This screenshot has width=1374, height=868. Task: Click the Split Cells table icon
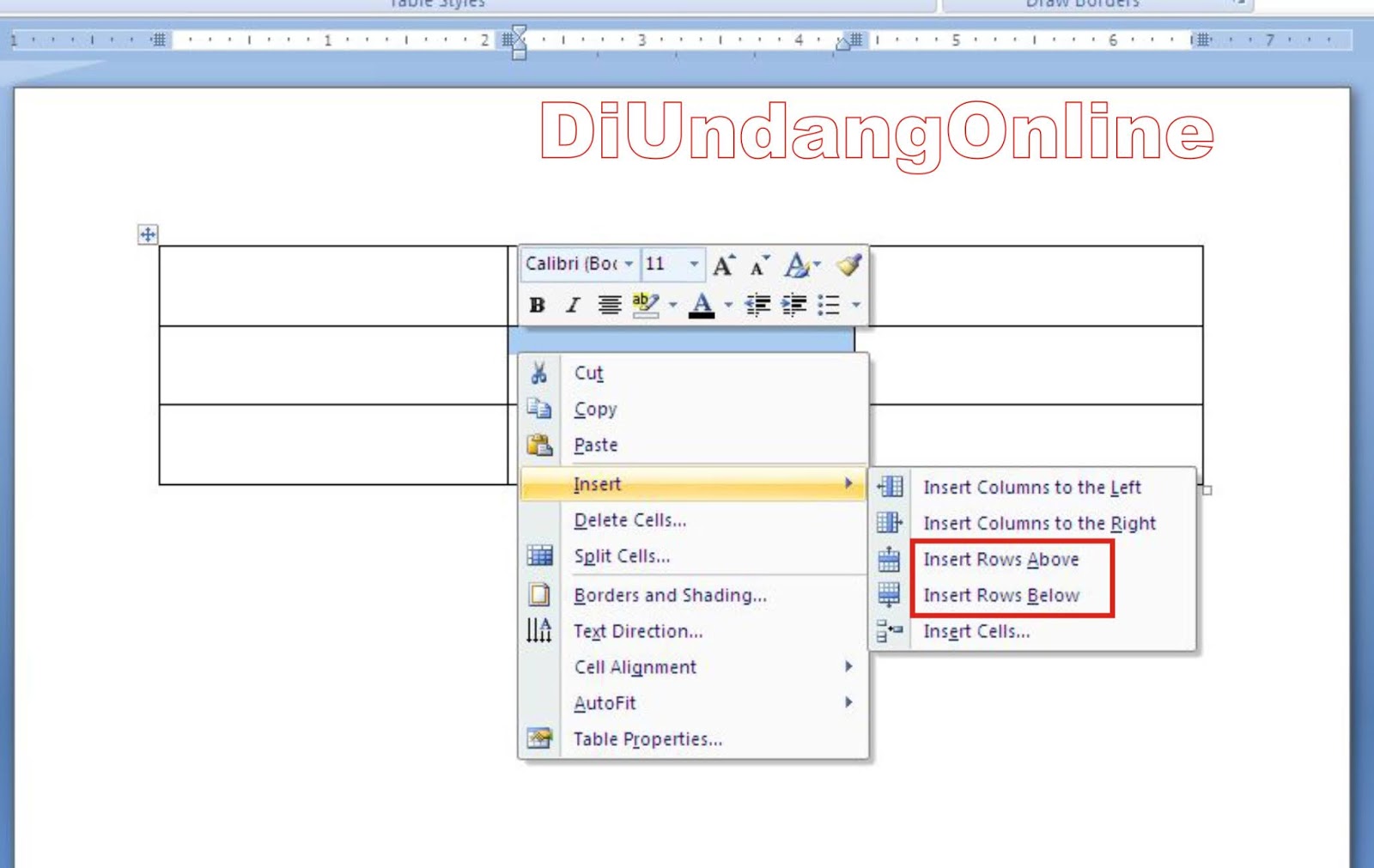click(x=538, y=555)
